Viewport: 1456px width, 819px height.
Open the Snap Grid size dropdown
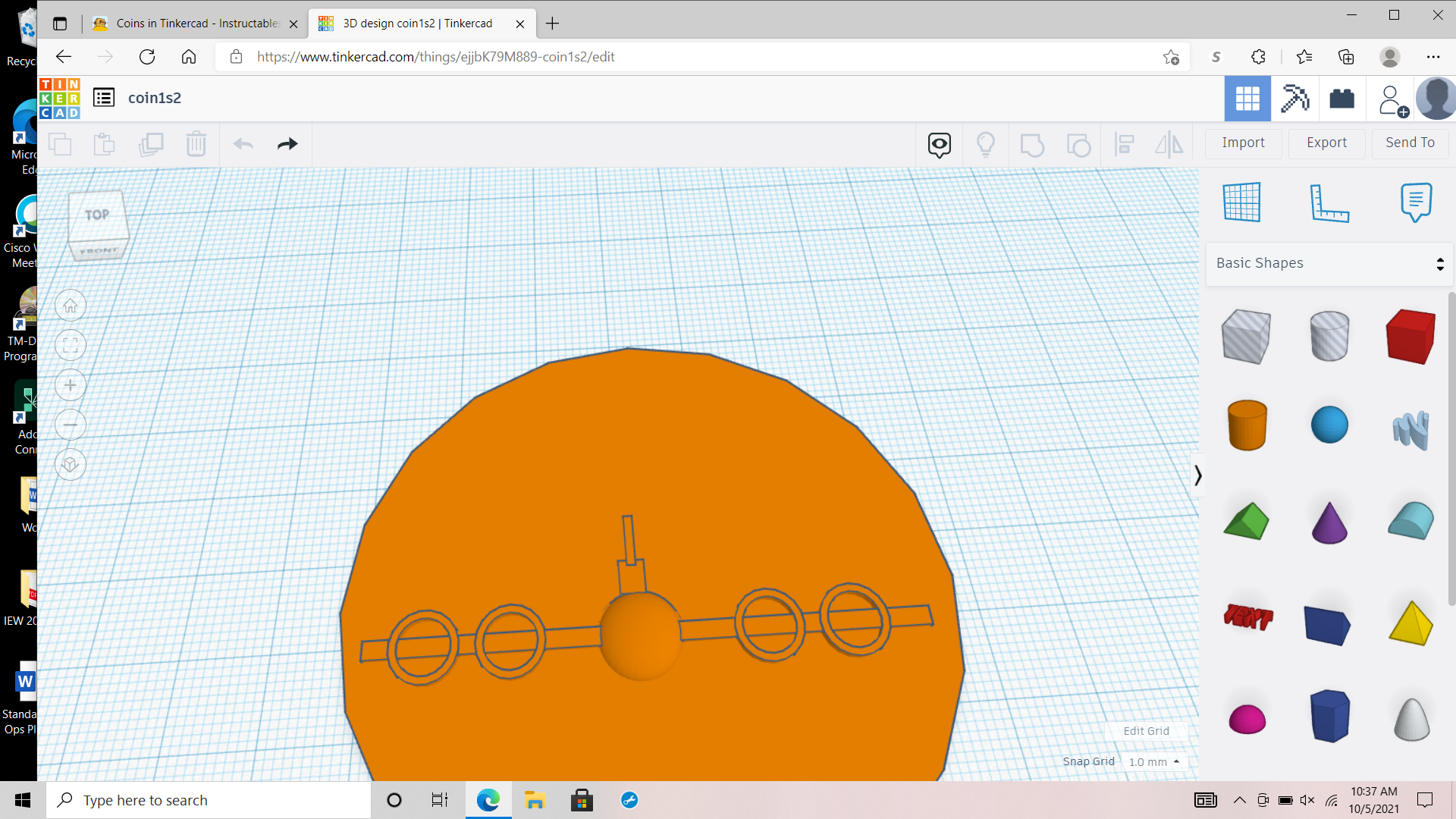[x=1154, y=761]
